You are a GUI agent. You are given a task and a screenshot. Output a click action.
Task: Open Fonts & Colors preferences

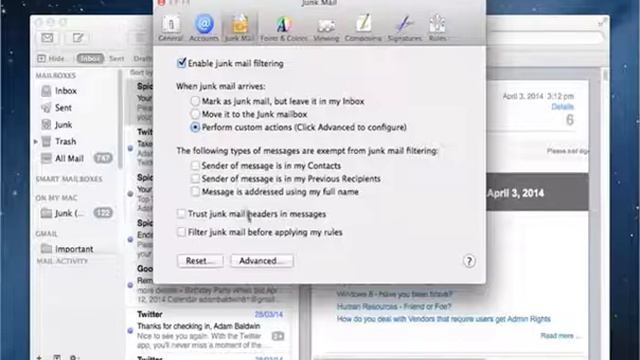click(284, 28)
